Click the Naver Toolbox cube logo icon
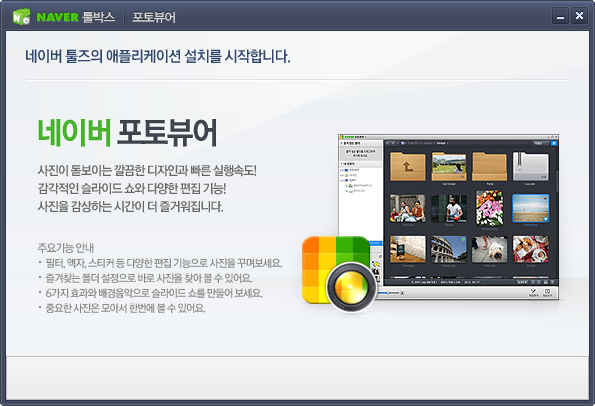The image size is (595, 406). tap(21, 17)
